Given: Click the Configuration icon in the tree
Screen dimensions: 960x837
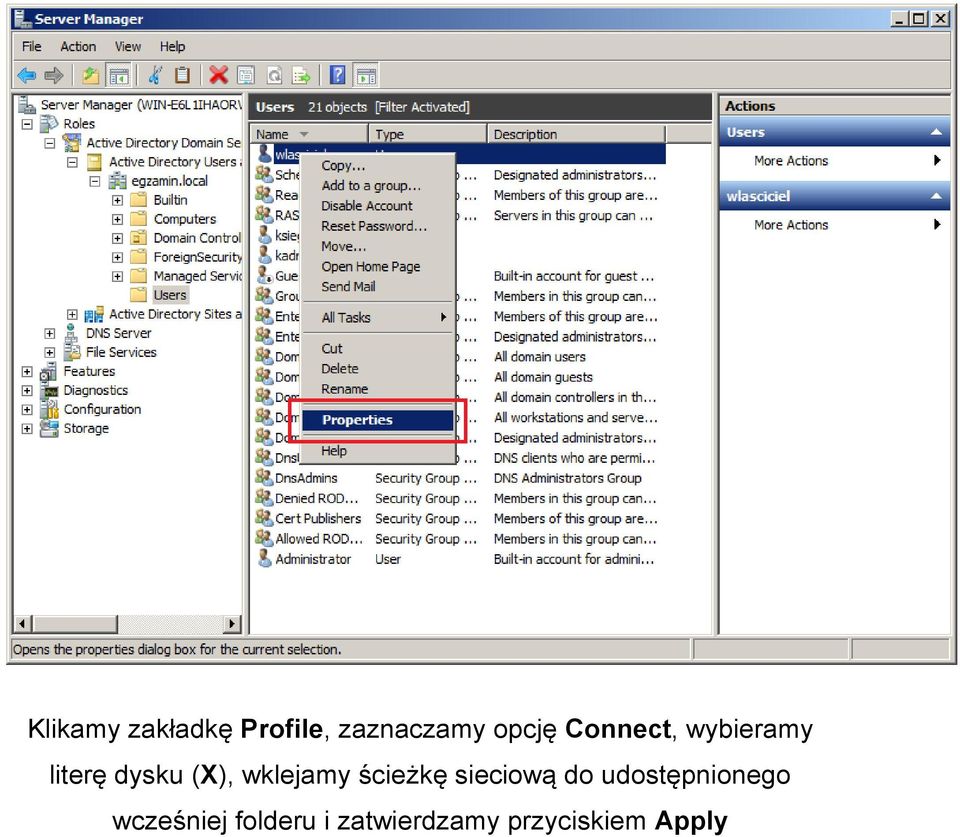Looking at the screenshot, I should pos(48,409).
